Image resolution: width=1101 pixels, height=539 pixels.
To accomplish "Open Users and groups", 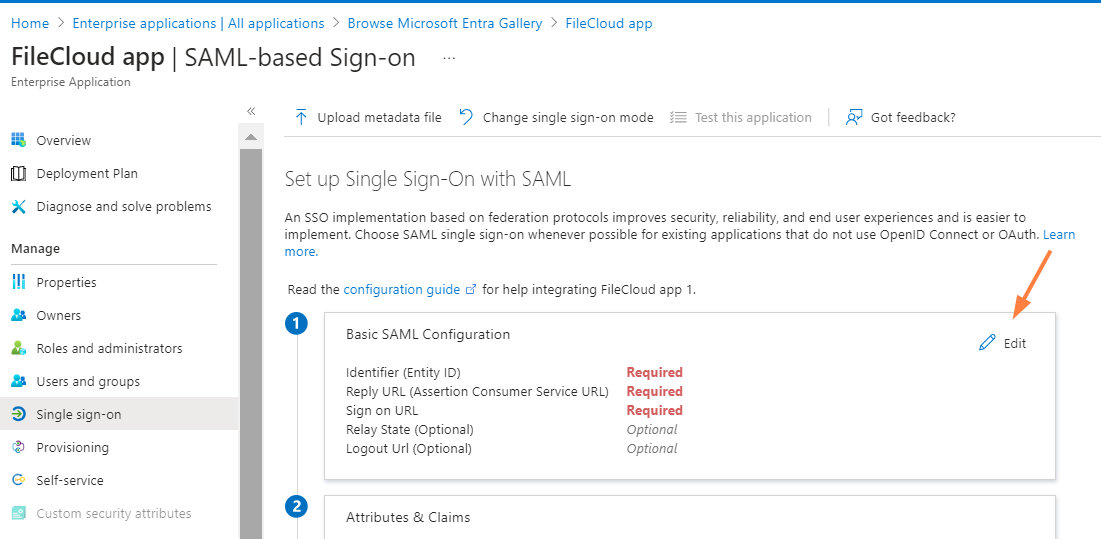I will pos(88,381).
